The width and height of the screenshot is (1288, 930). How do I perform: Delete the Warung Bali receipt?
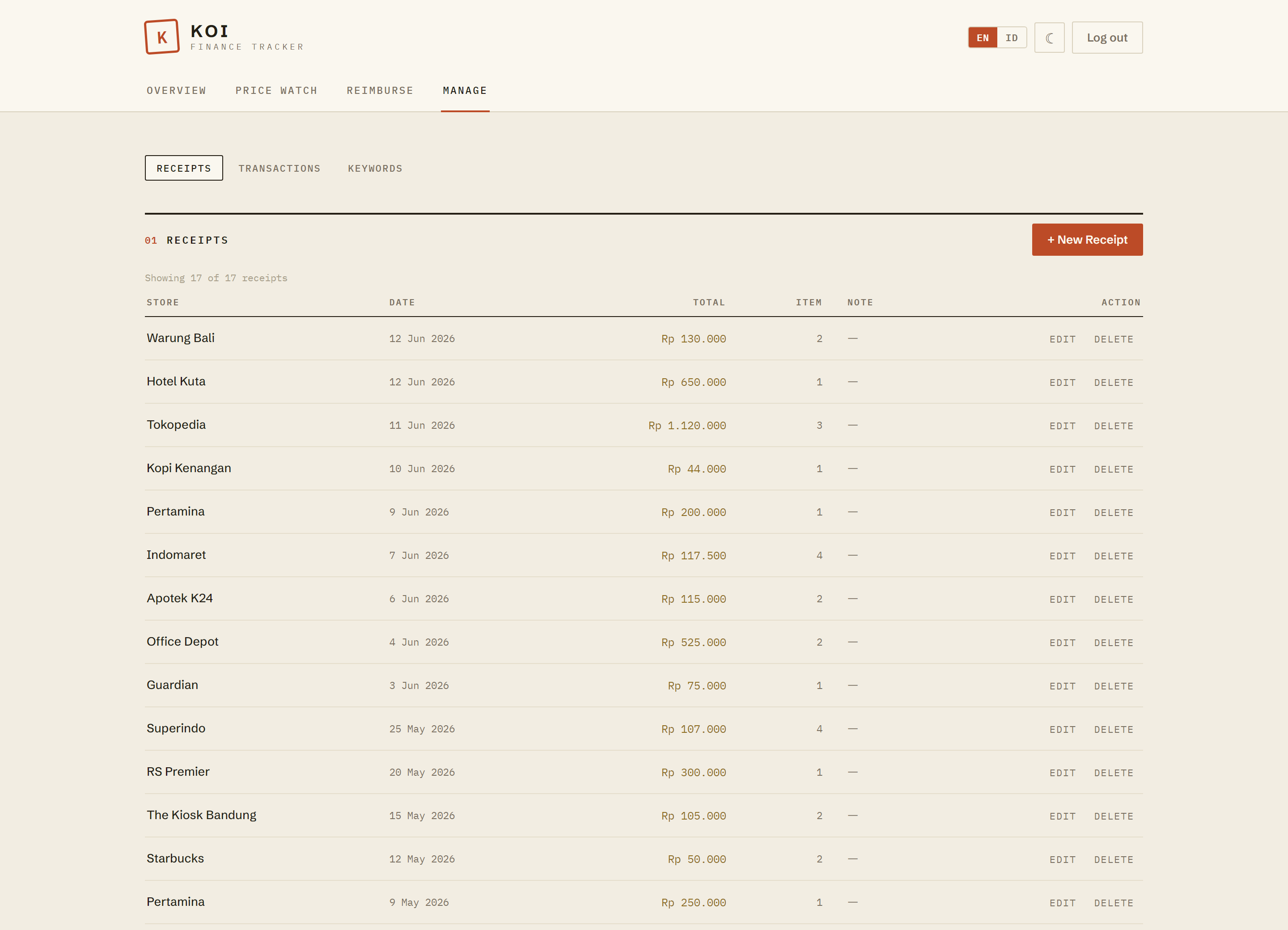pyautogui.click(x=1114, y=339)
